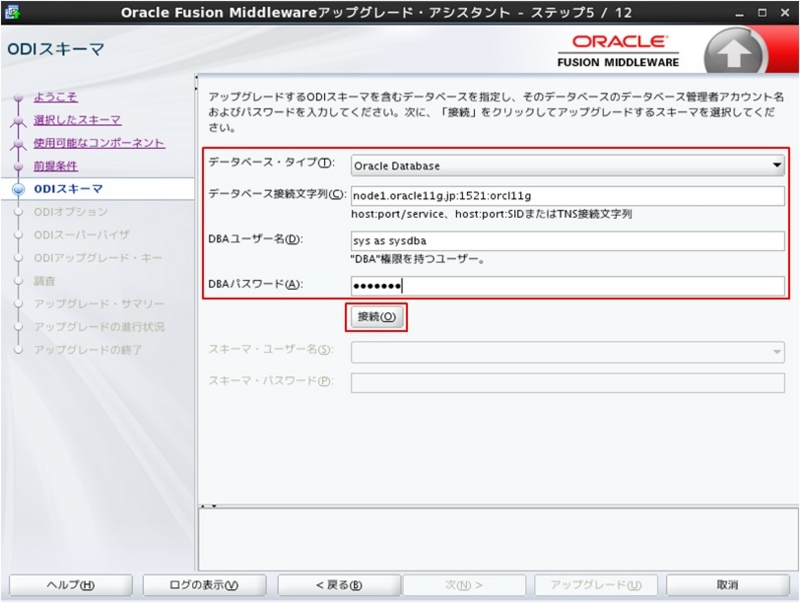This screenshot has height=603, width=800.
Task: Open the ログの表示 button
Action: click(204, 585)
